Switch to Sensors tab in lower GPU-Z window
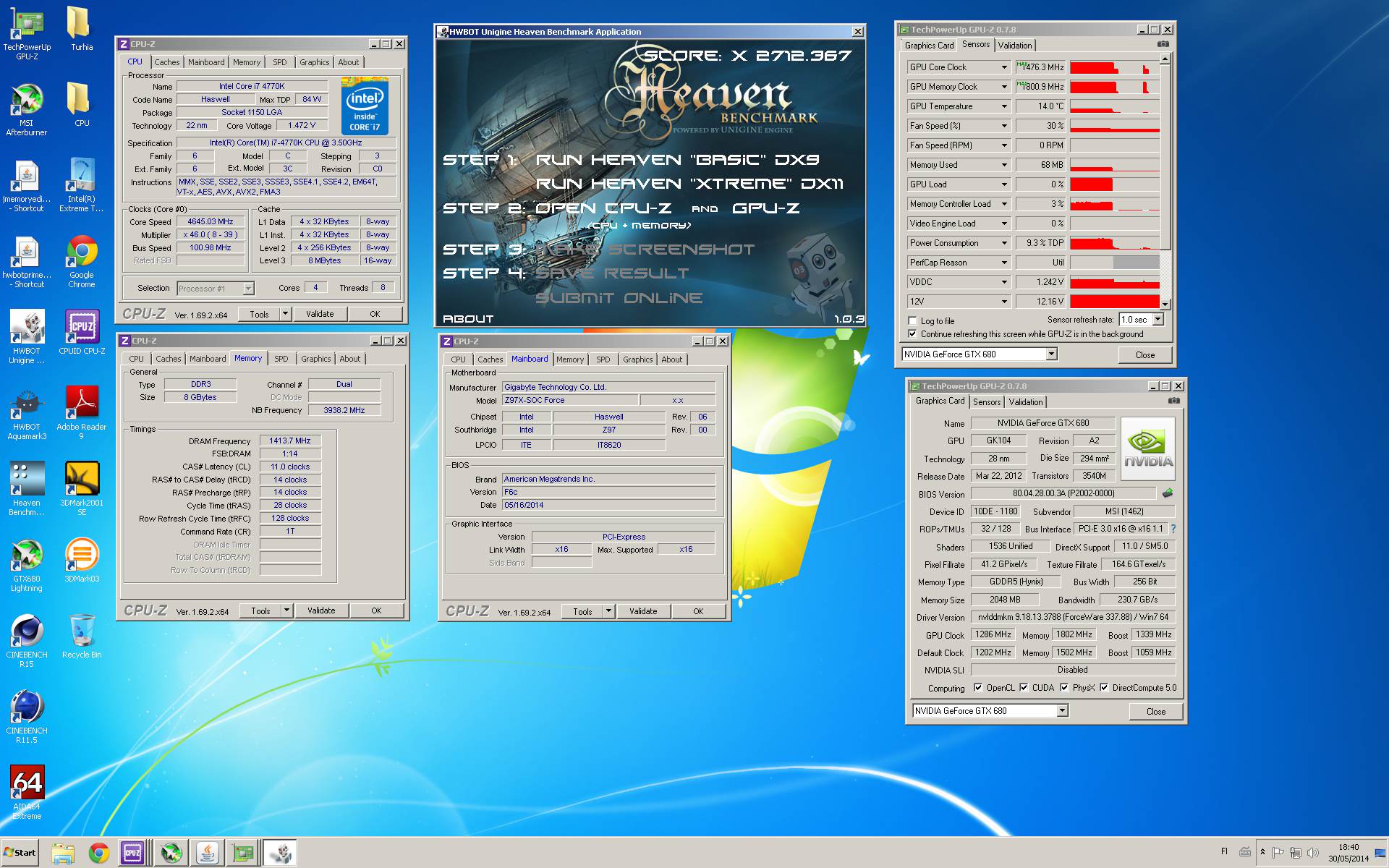The width and height of the screenshot is (1389, 868). pyautogui.click(x=987, y=402)
